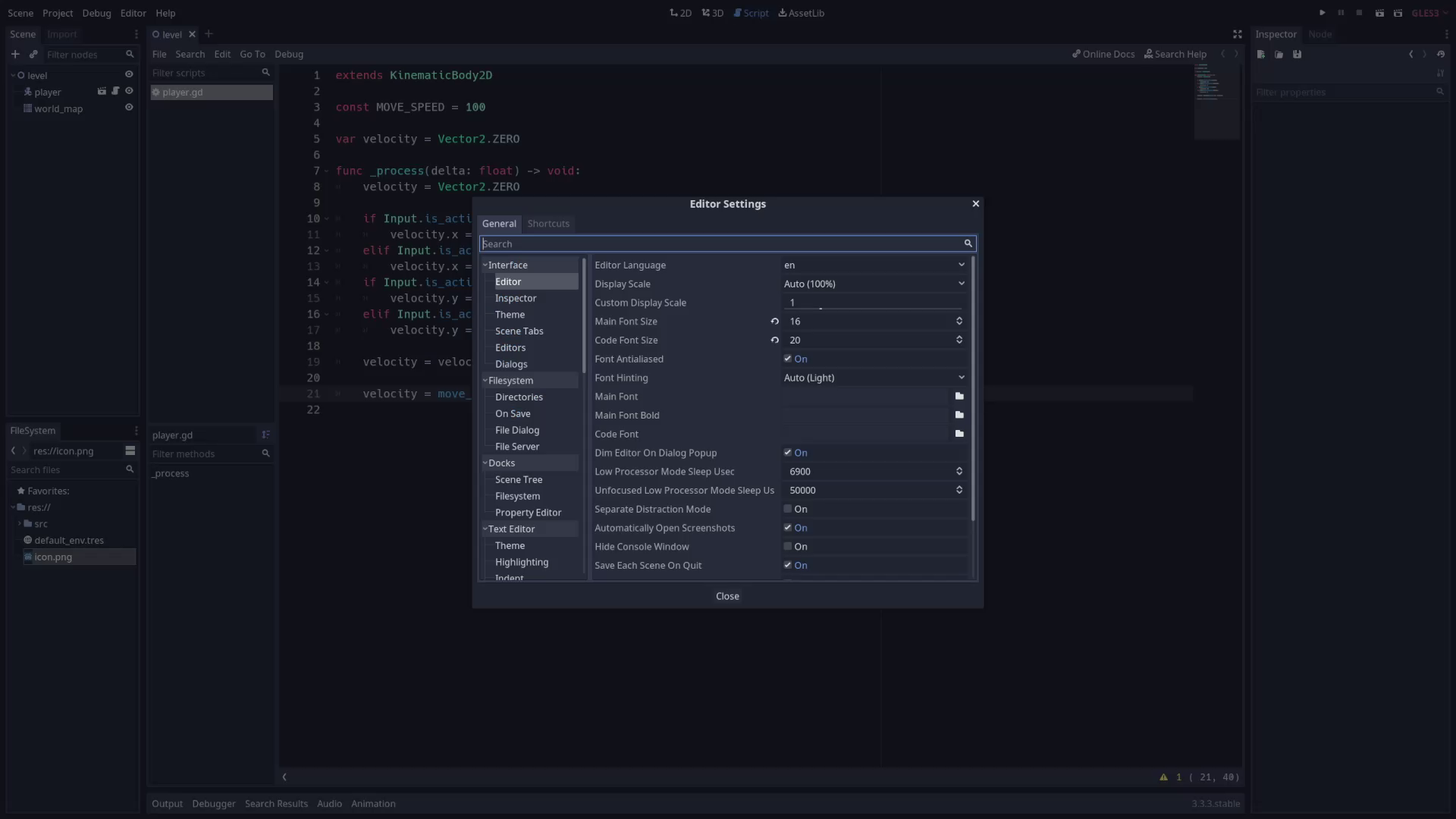
Task: Stop the running project
Action: click(1360, 13)
